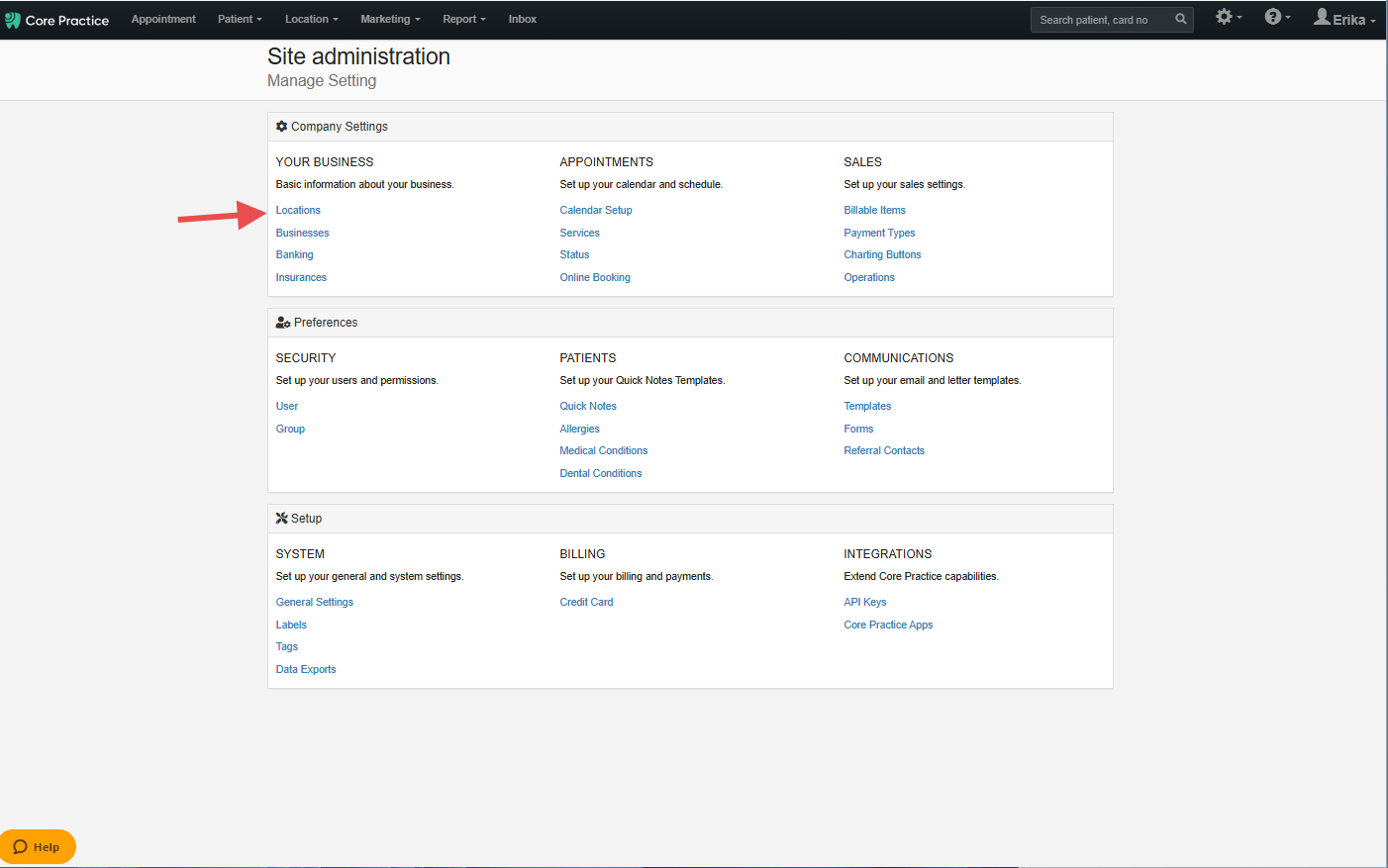Open the Tags link
Image resolution: width=1388 pixels, height=868 pixels.
pyautogui.click(x=286, y=646)
